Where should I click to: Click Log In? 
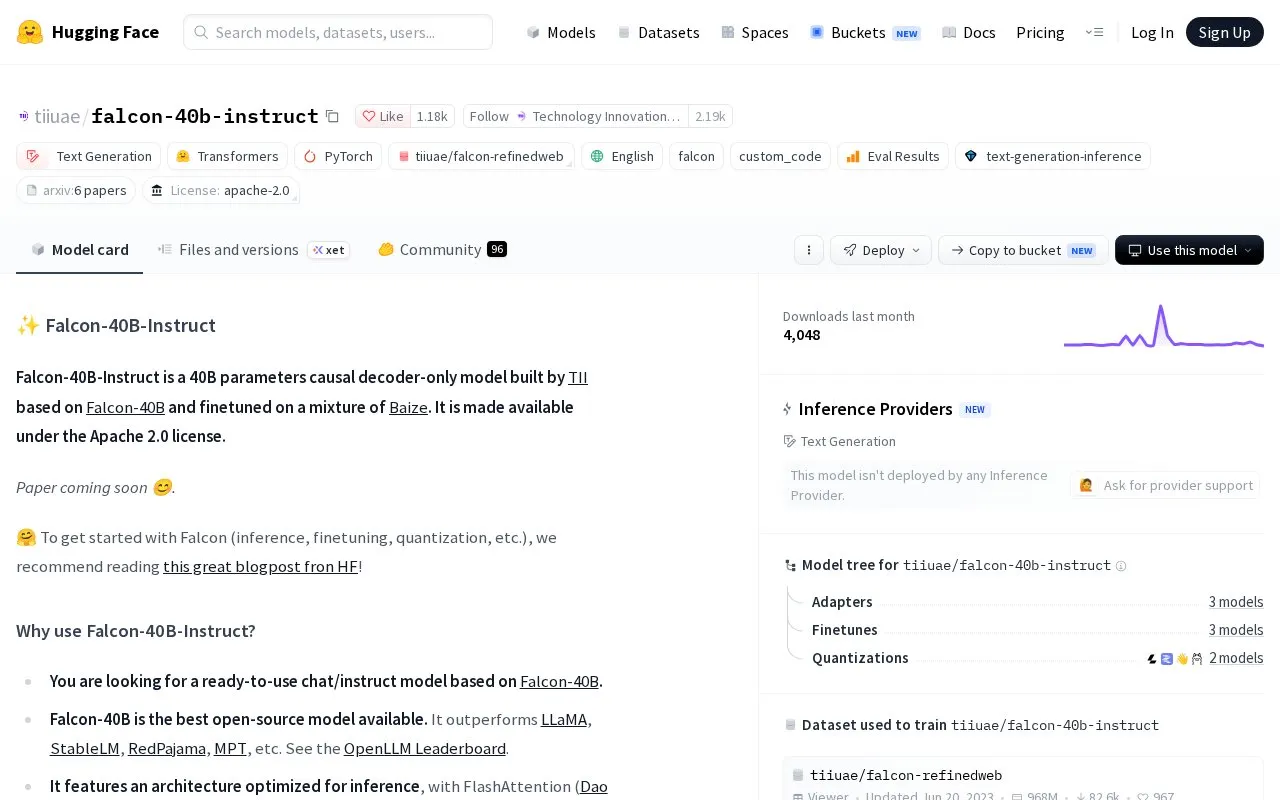[x=1152, y=32]
